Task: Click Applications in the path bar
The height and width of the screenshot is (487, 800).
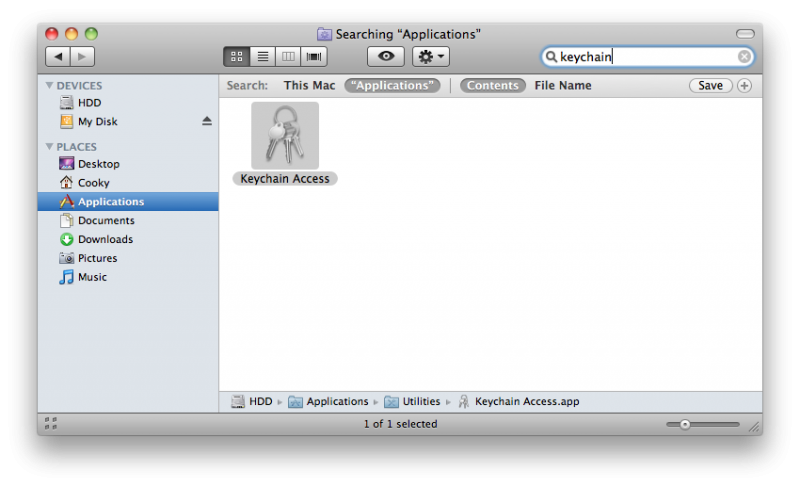Action: 328,402
